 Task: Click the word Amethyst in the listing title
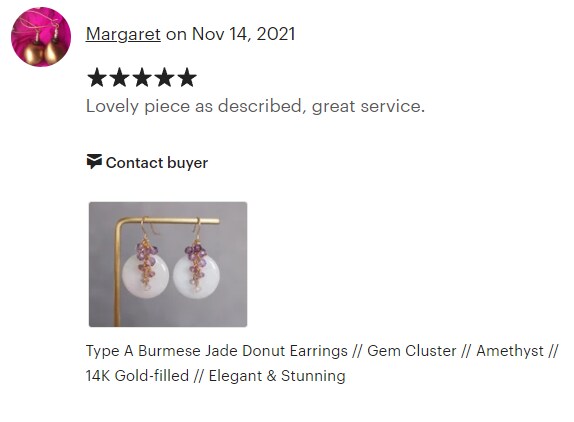coord(510,351)
